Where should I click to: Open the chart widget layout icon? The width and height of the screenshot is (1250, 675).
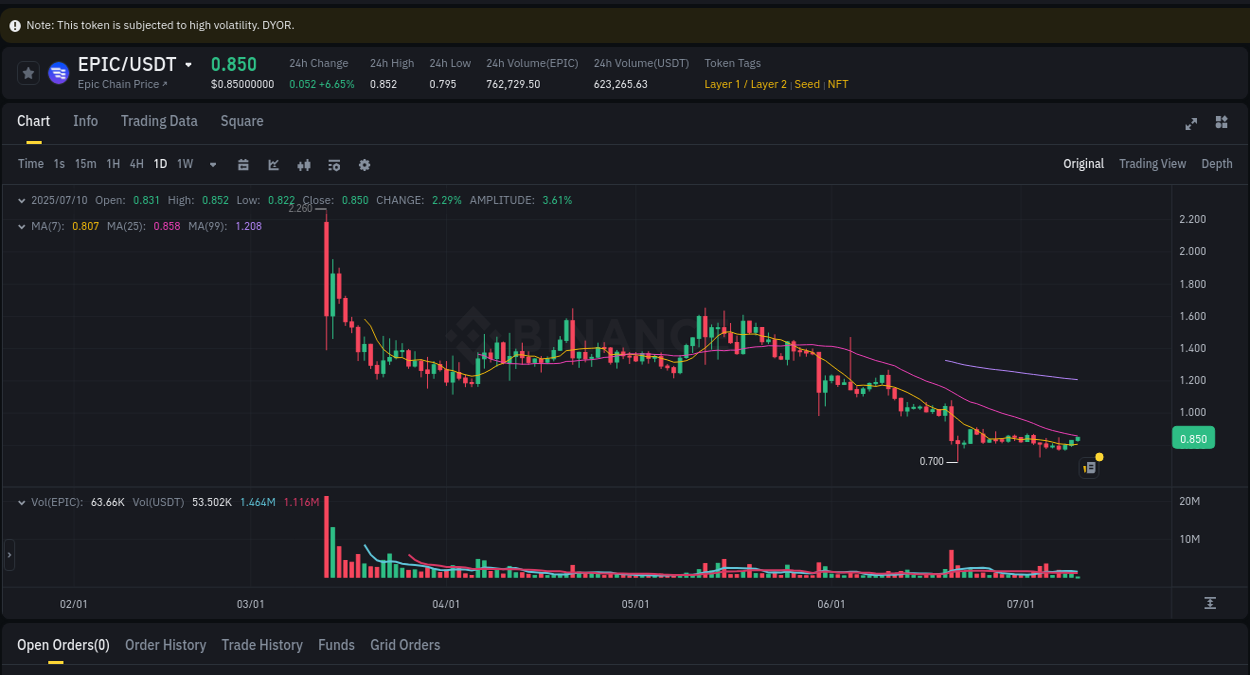[1221, 123]
